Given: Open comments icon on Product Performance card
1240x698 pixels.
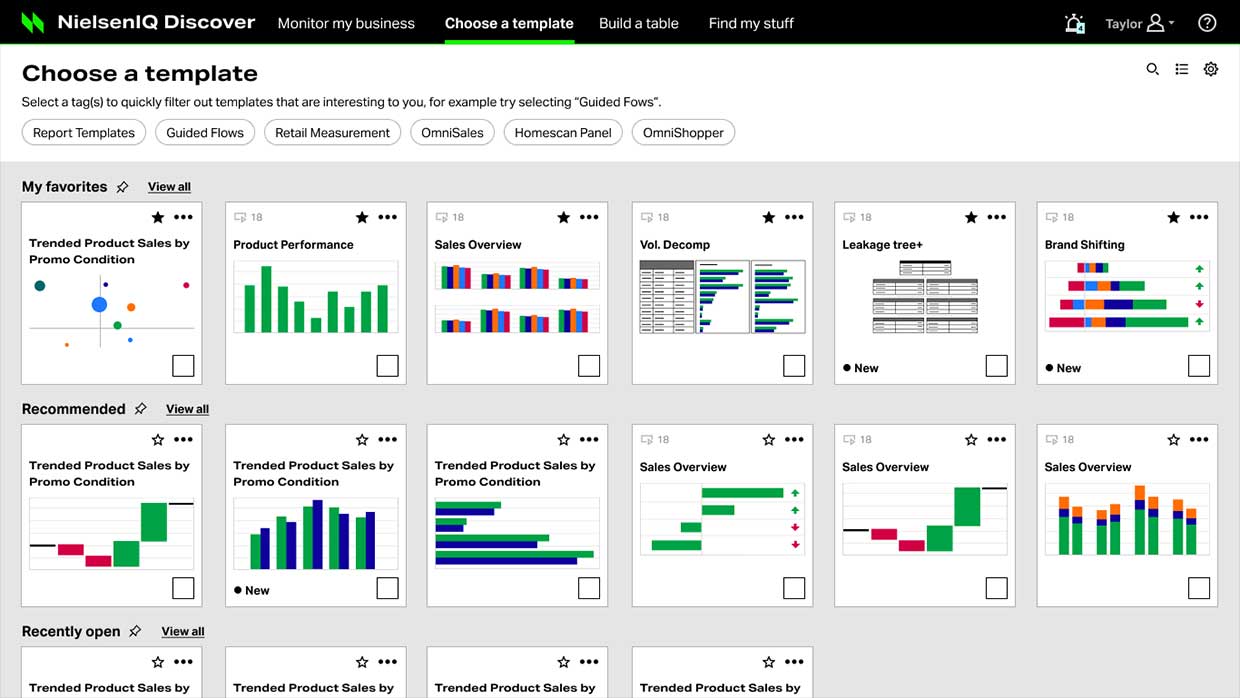Looking at the screenshot, I should 240,217.
